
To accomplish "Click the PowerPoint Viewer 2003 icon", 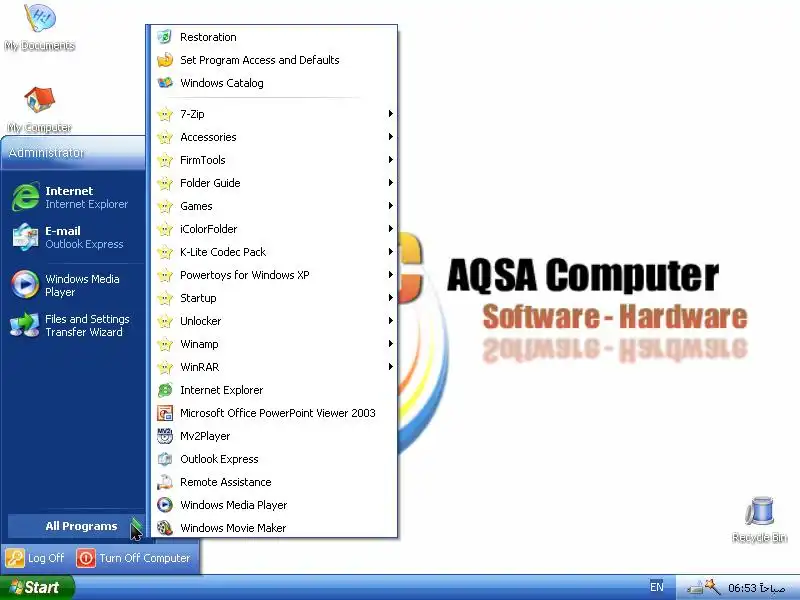I will (165, 413).
